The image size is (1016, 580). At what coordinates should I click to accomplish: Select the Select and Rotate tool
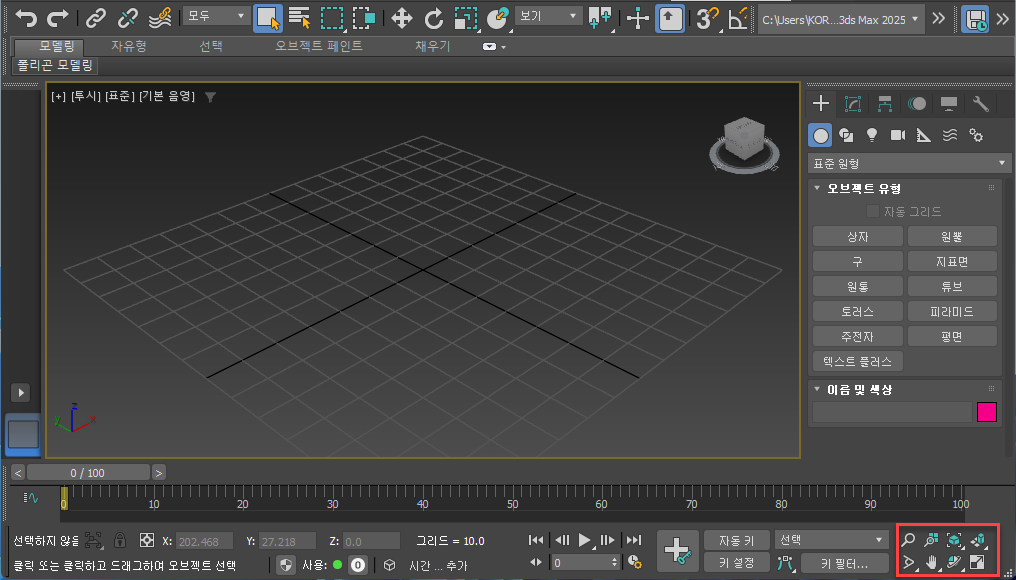(x=433, y=17)
